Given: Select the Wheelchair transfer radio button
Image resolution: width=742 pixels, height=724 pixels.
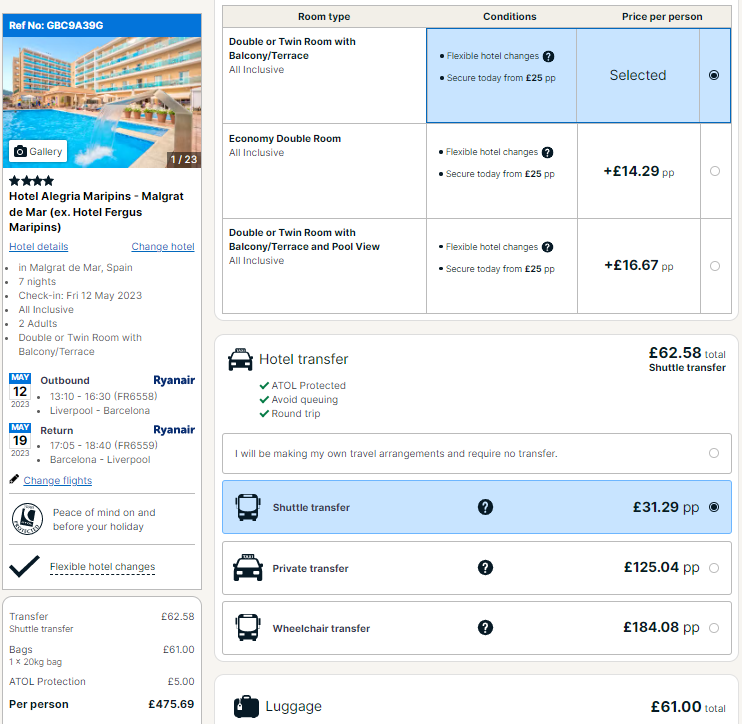Looking at the screenshot, I should (714, 628).
